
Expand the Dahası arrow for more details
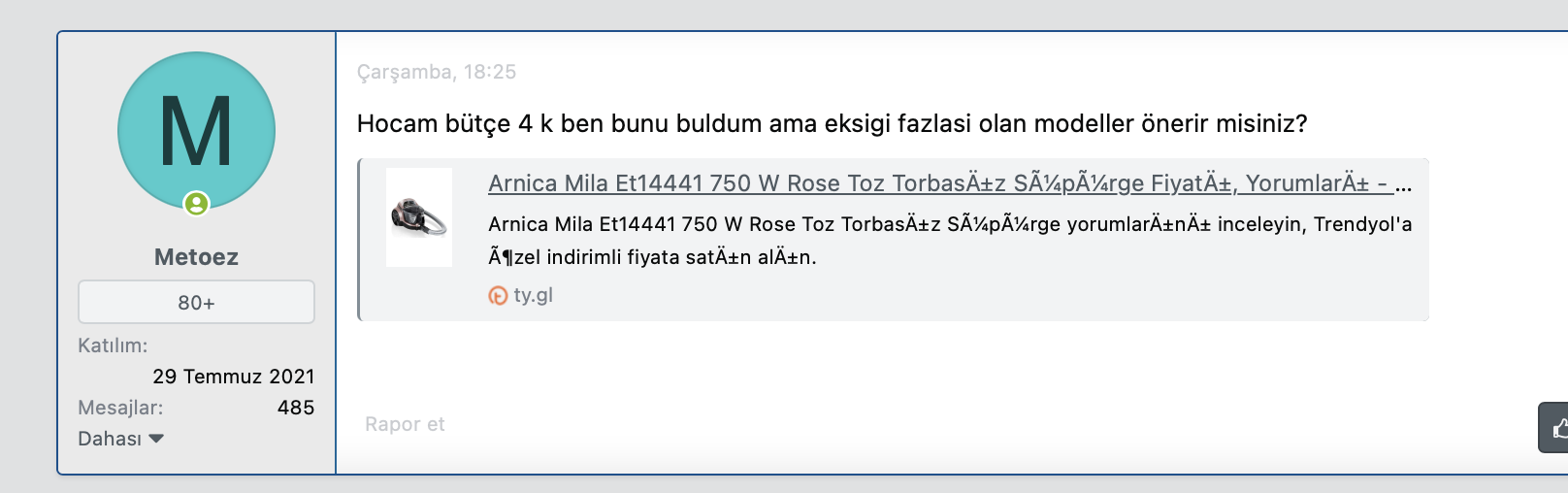156,439
